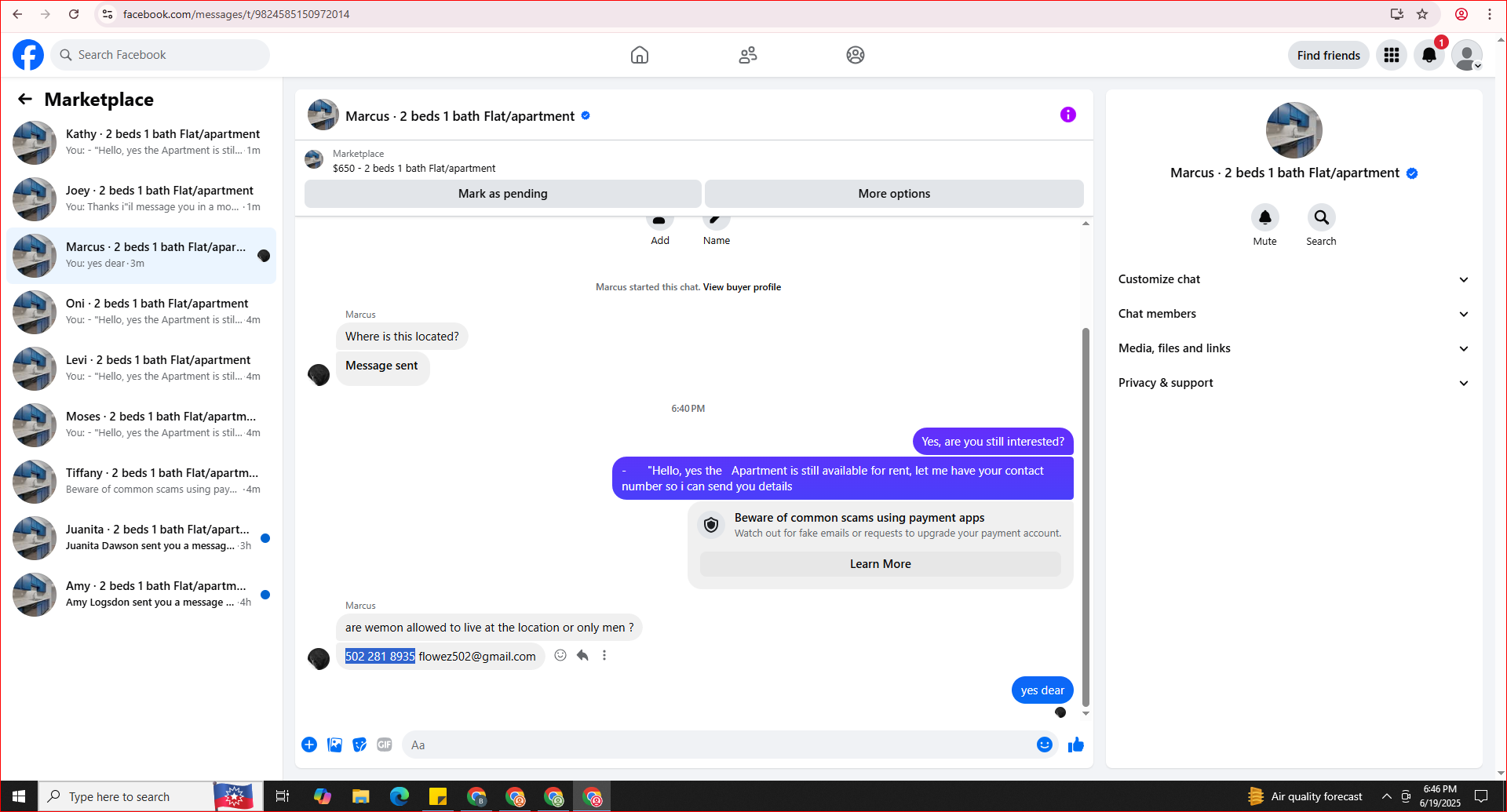Open Air quality forecast widget
1507x812 pixels.
pos(1304,796)
